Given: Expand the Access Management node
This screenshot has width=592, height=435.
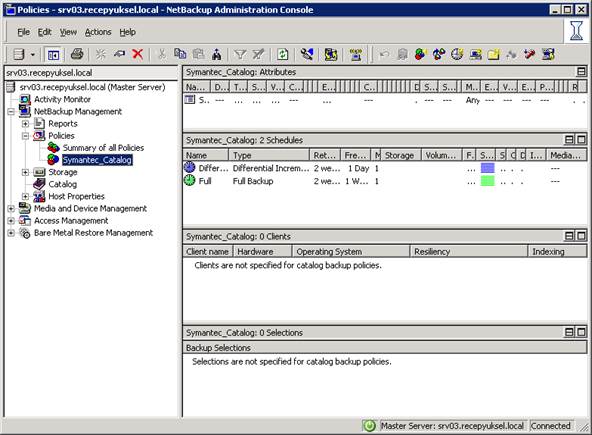Looking at the screenshot, I should 11,221.
